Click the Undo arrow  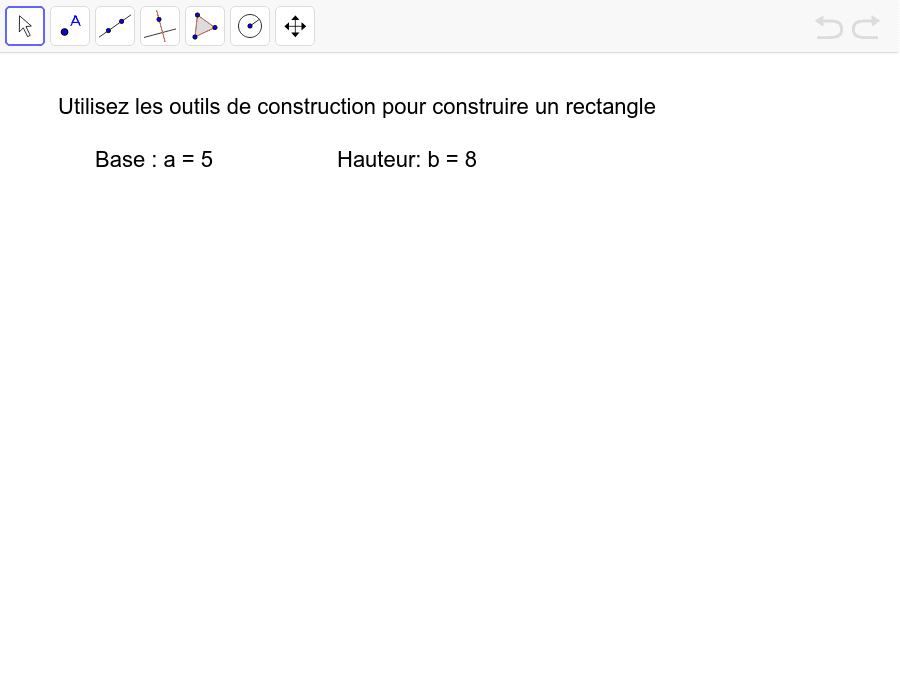coord(829,27)
